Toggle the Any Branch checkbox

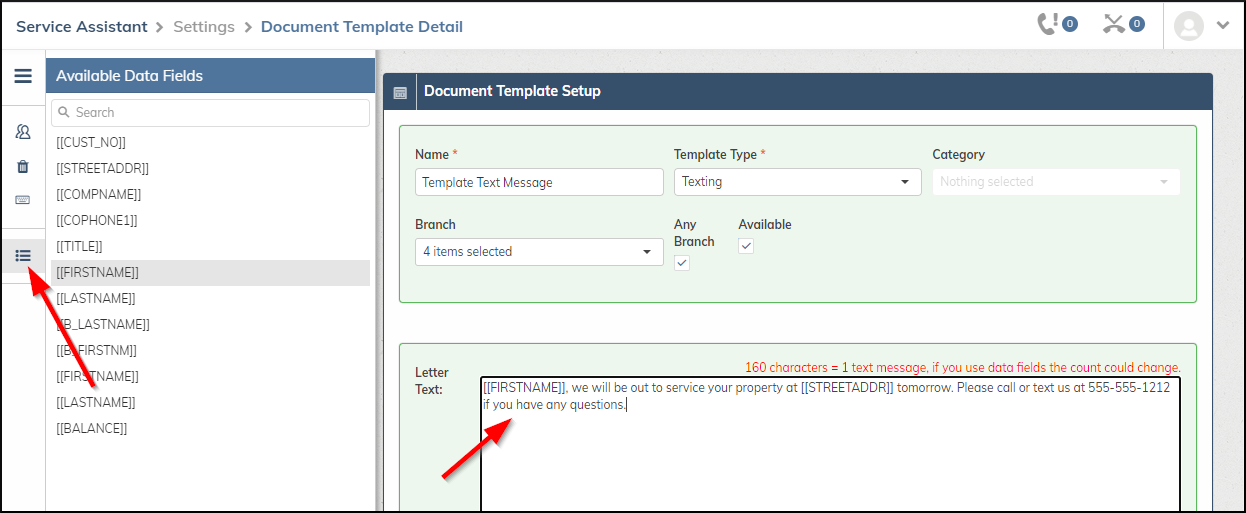(x=682, y=263)
